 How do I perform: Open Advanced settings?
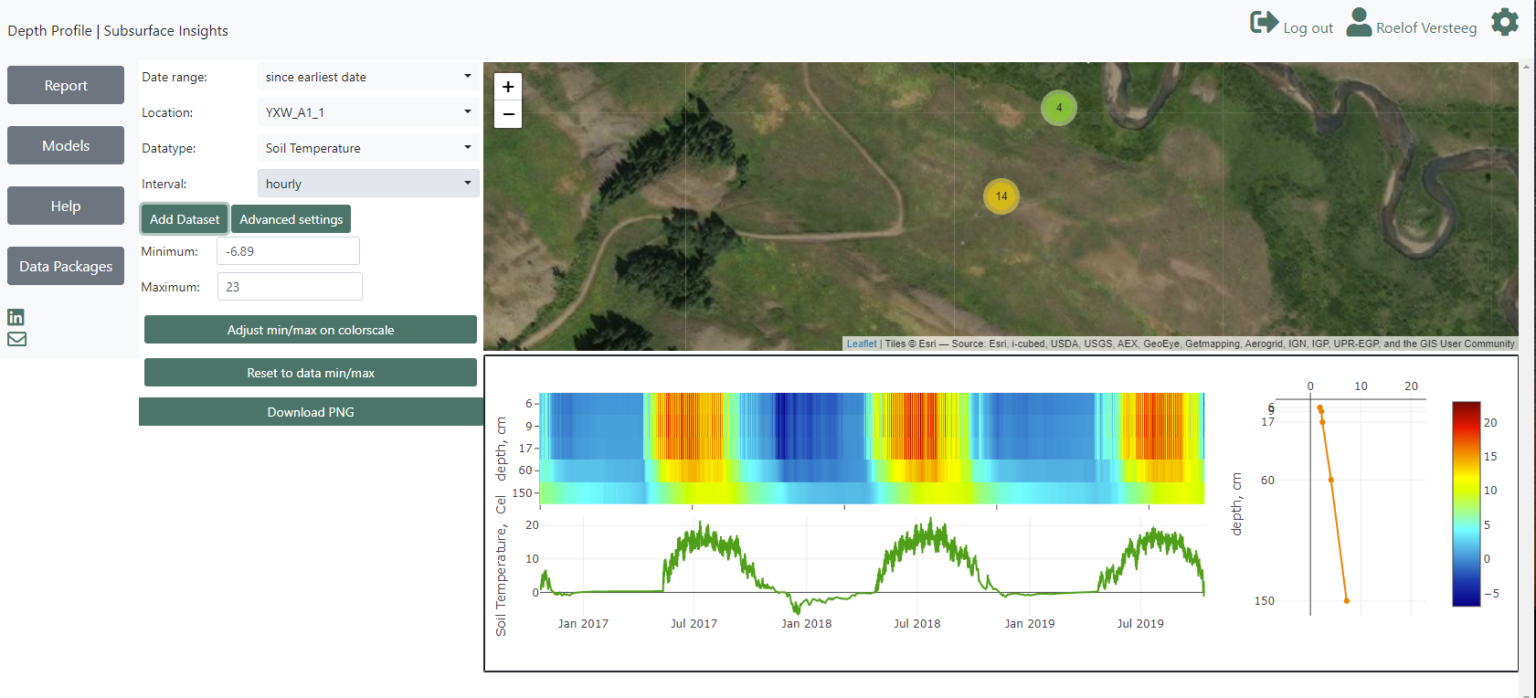click(290, 218)
